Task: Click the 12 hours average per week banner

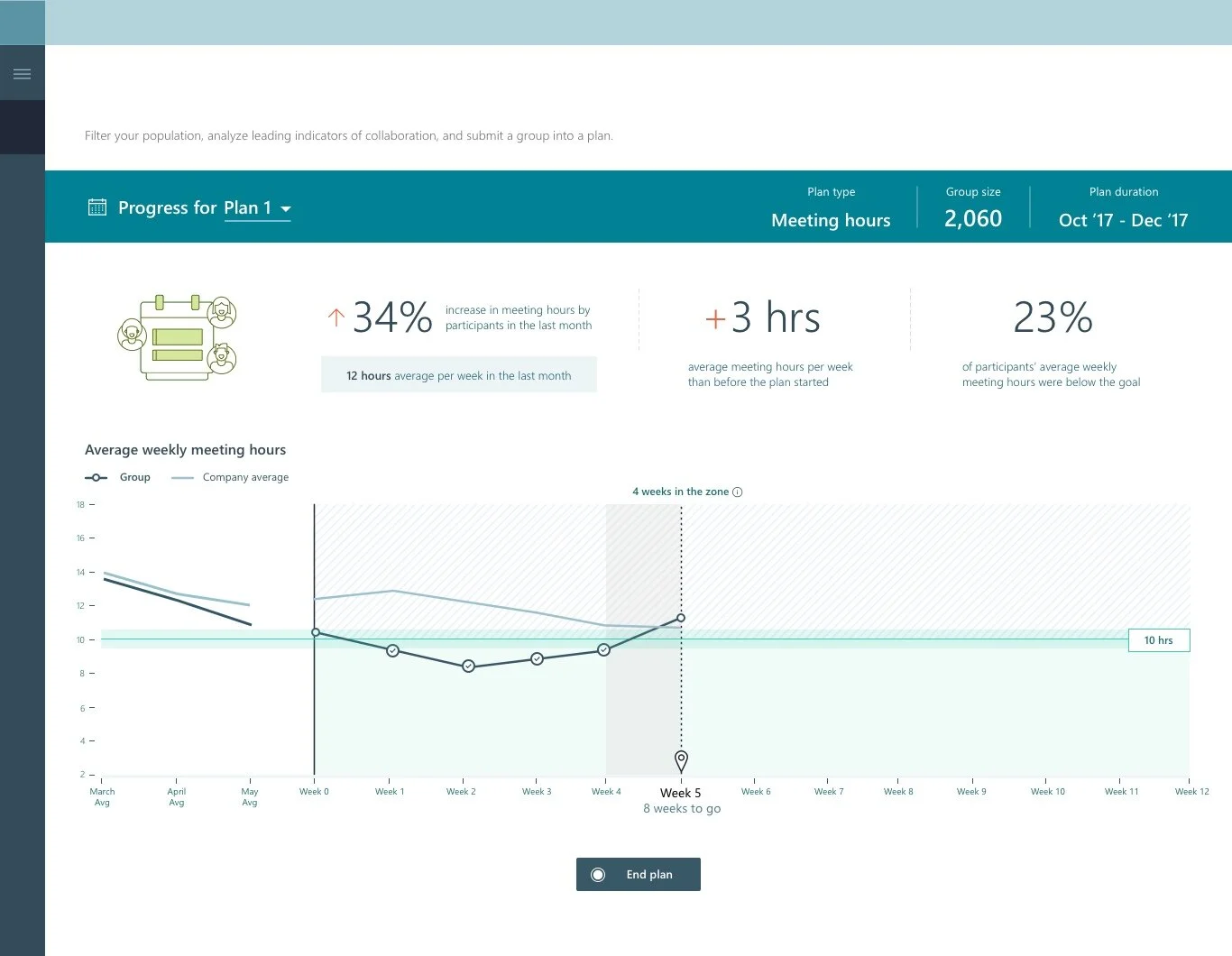Action: click(x=458, y=374)
